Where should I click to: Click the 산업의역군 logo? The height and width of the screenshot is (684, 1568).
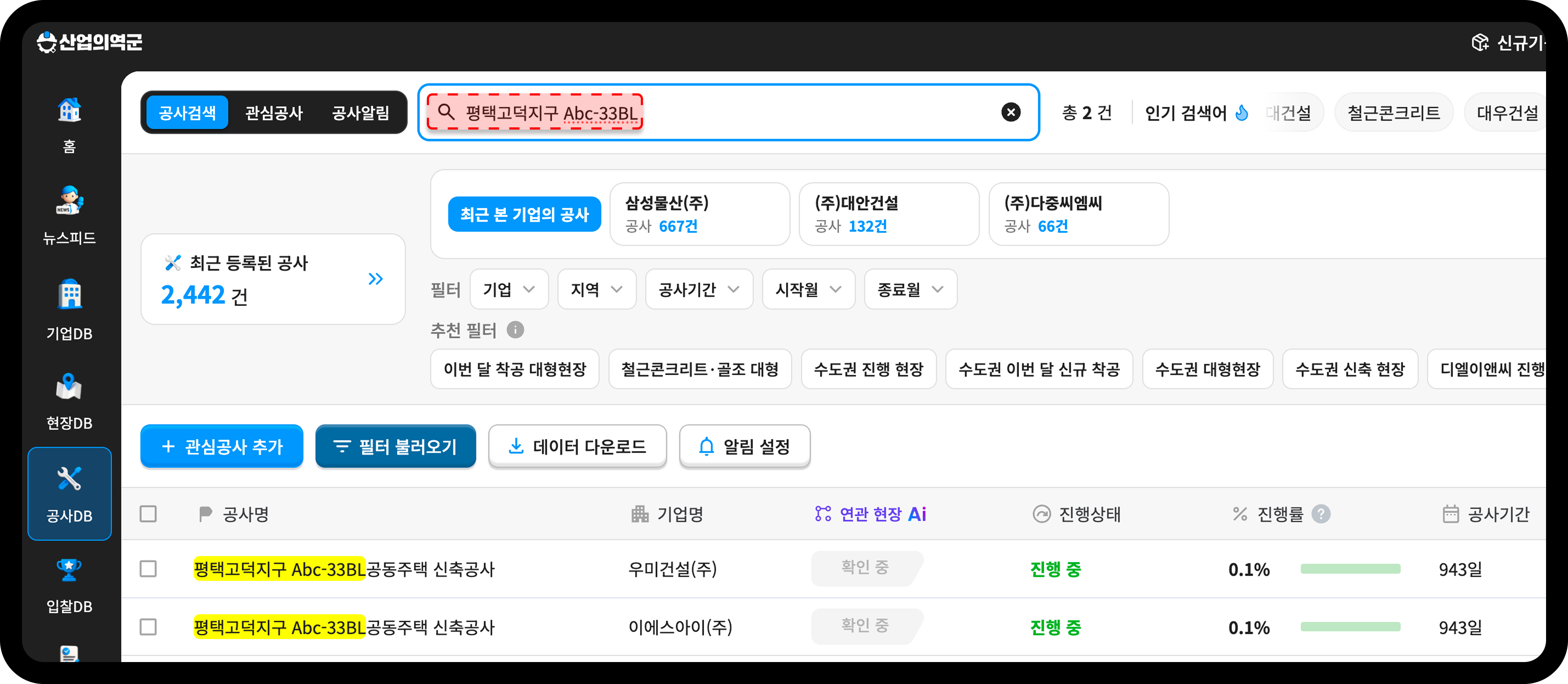pos(90,42)
